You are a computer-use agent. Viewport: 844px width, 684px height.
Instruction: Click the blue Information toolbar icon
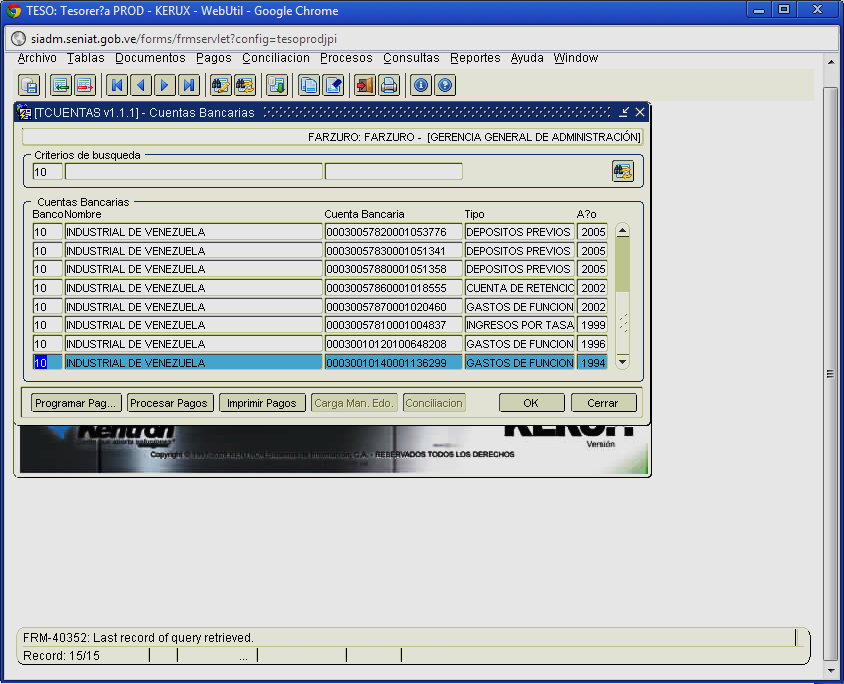(x=421, y=85)
